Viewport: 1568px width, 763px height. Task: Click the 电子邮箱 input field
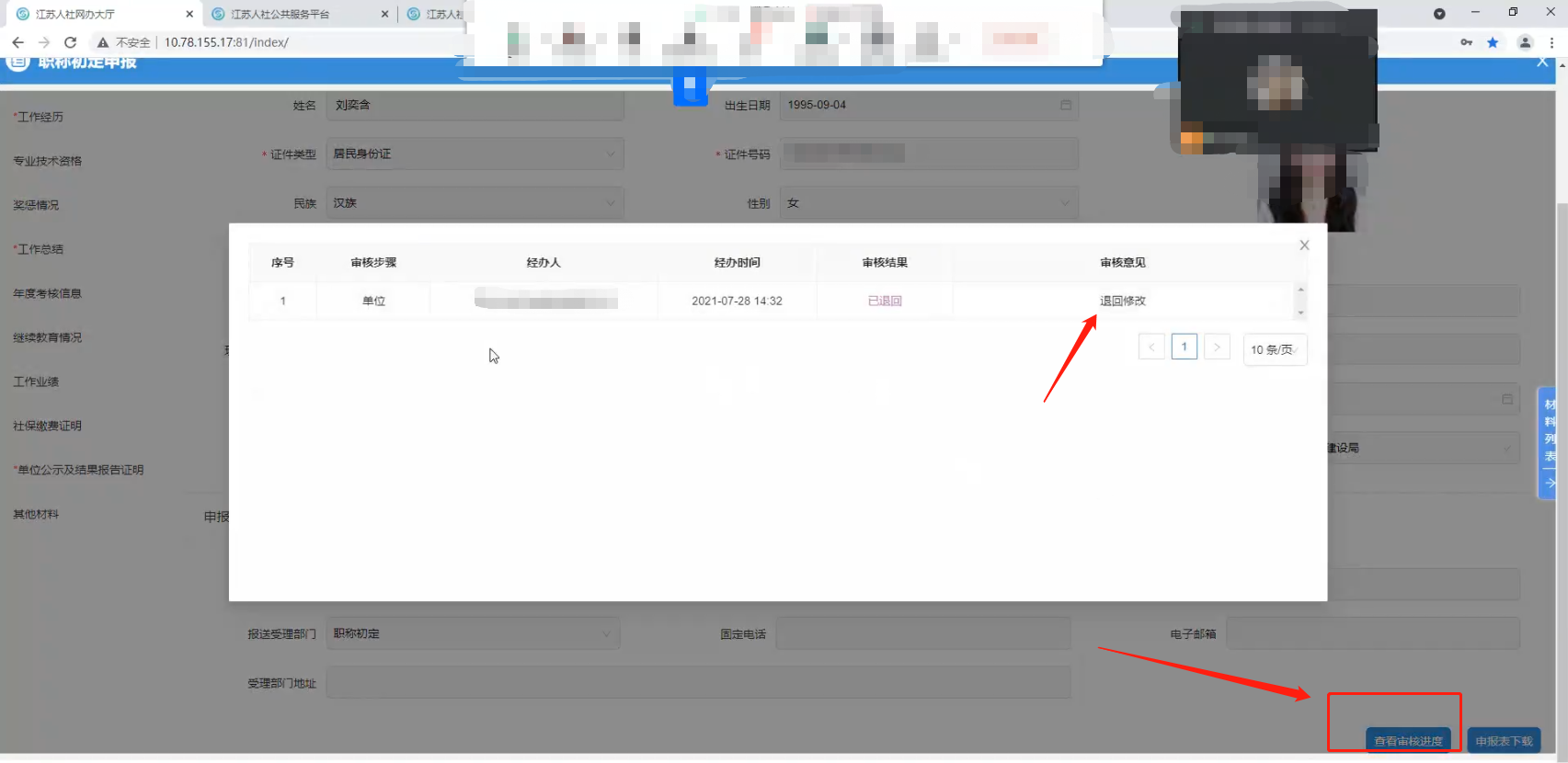[x=1372, y=633]
